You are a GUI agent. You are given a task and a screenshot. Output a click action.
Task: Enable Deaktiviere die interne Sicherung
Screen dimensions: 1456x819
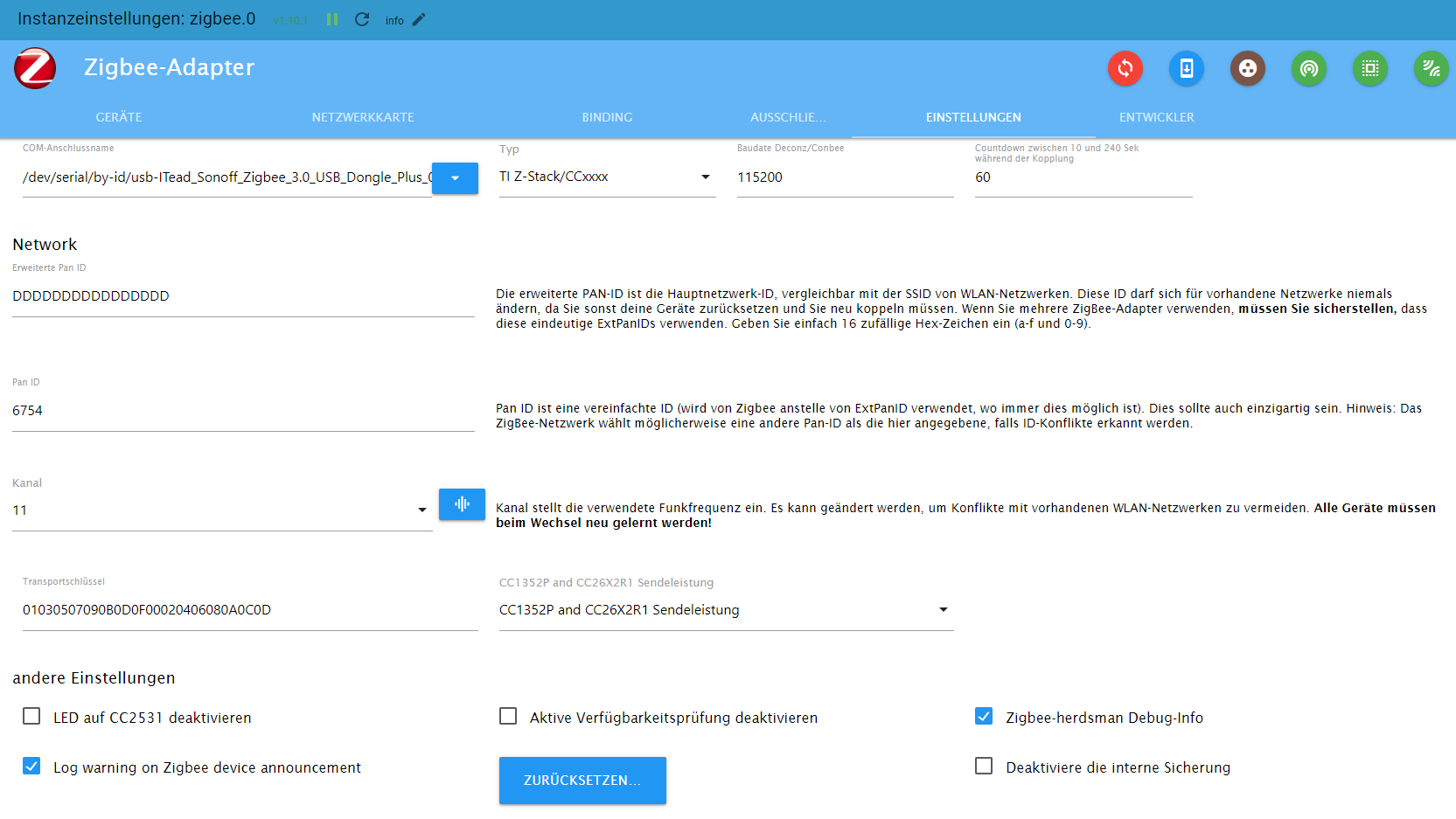(984, 767)
